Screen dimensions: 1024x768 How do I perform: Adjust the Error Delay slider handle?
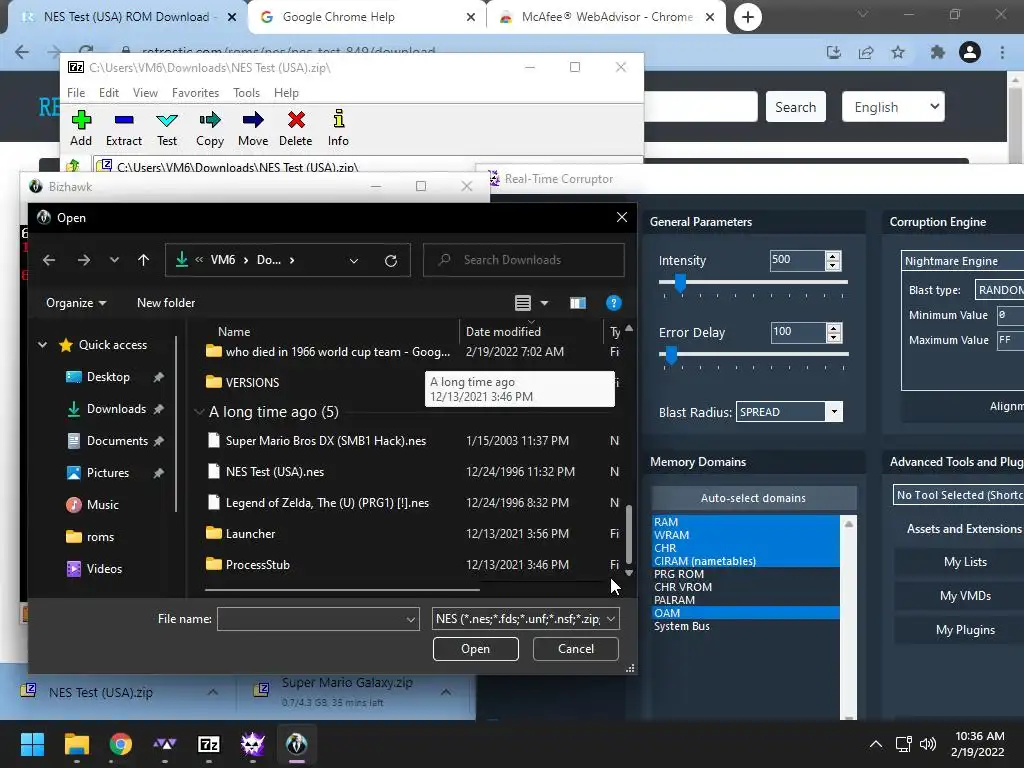[x=671, y=355]
